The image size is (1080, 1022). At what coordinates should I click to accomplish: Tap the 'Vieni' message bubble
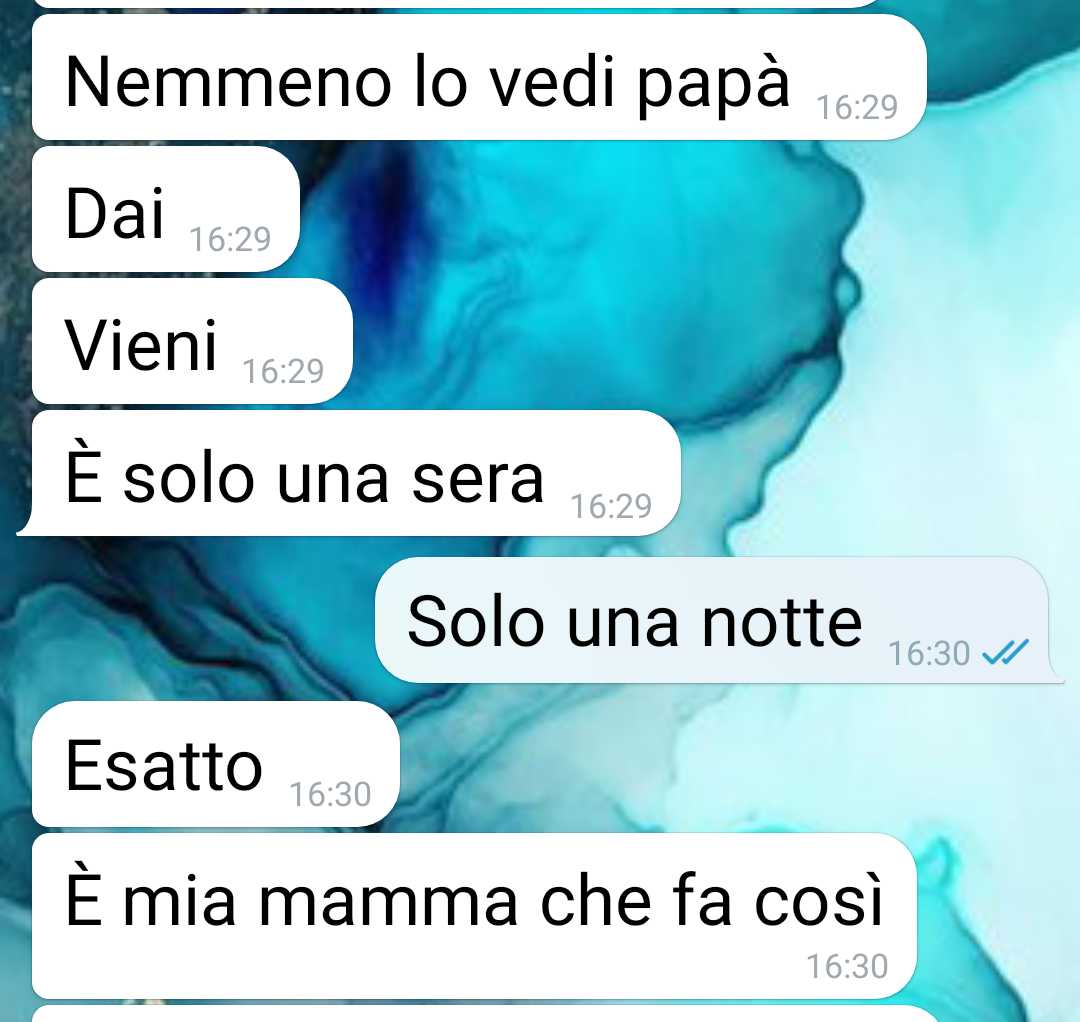[192, 341]
